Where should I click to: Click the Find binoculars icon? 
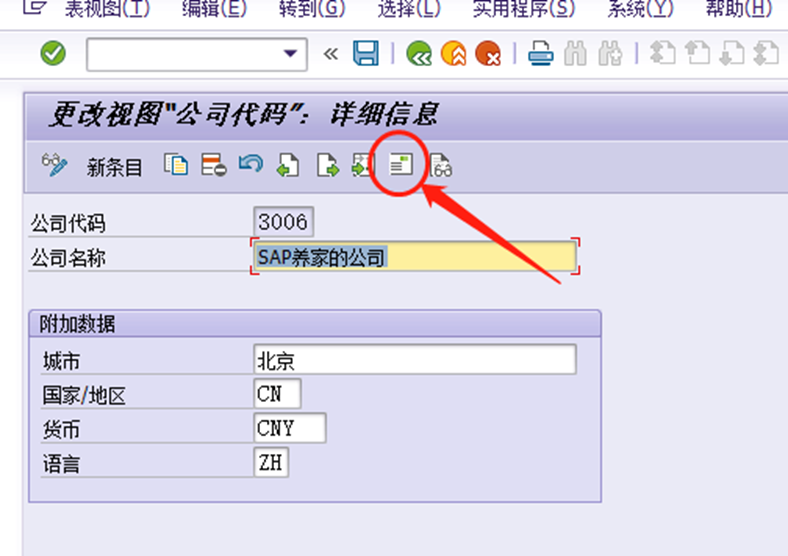(575, 53)
